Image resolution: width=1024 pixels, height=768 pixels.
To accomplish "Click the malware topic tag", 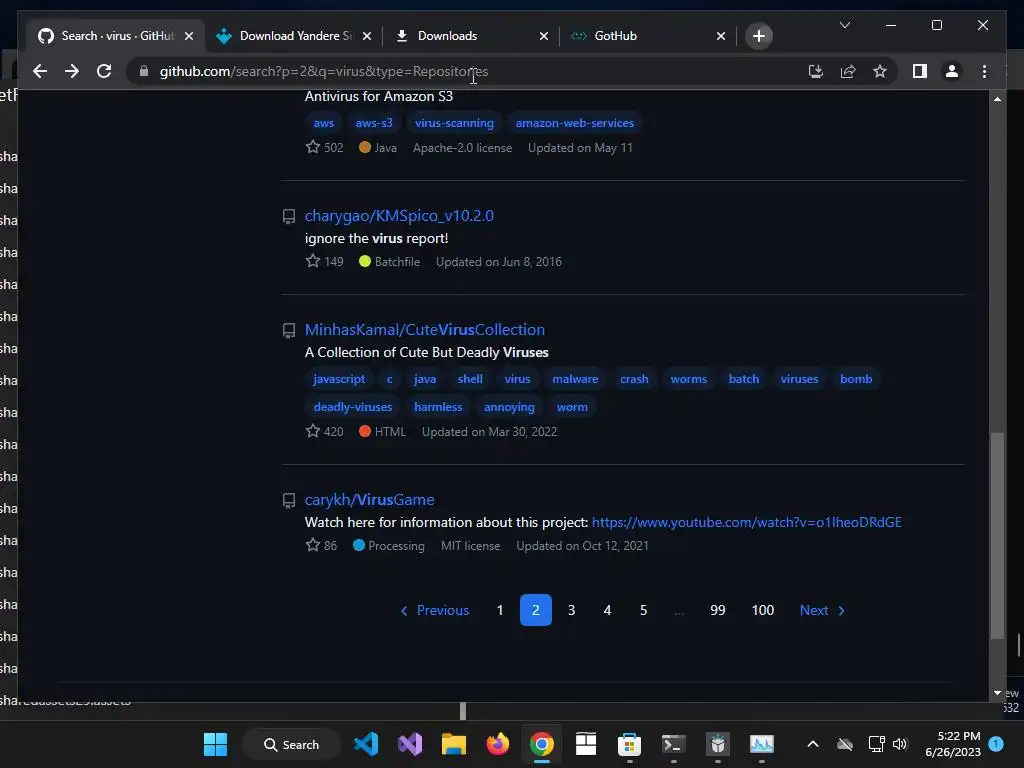I will pos(575,379).
